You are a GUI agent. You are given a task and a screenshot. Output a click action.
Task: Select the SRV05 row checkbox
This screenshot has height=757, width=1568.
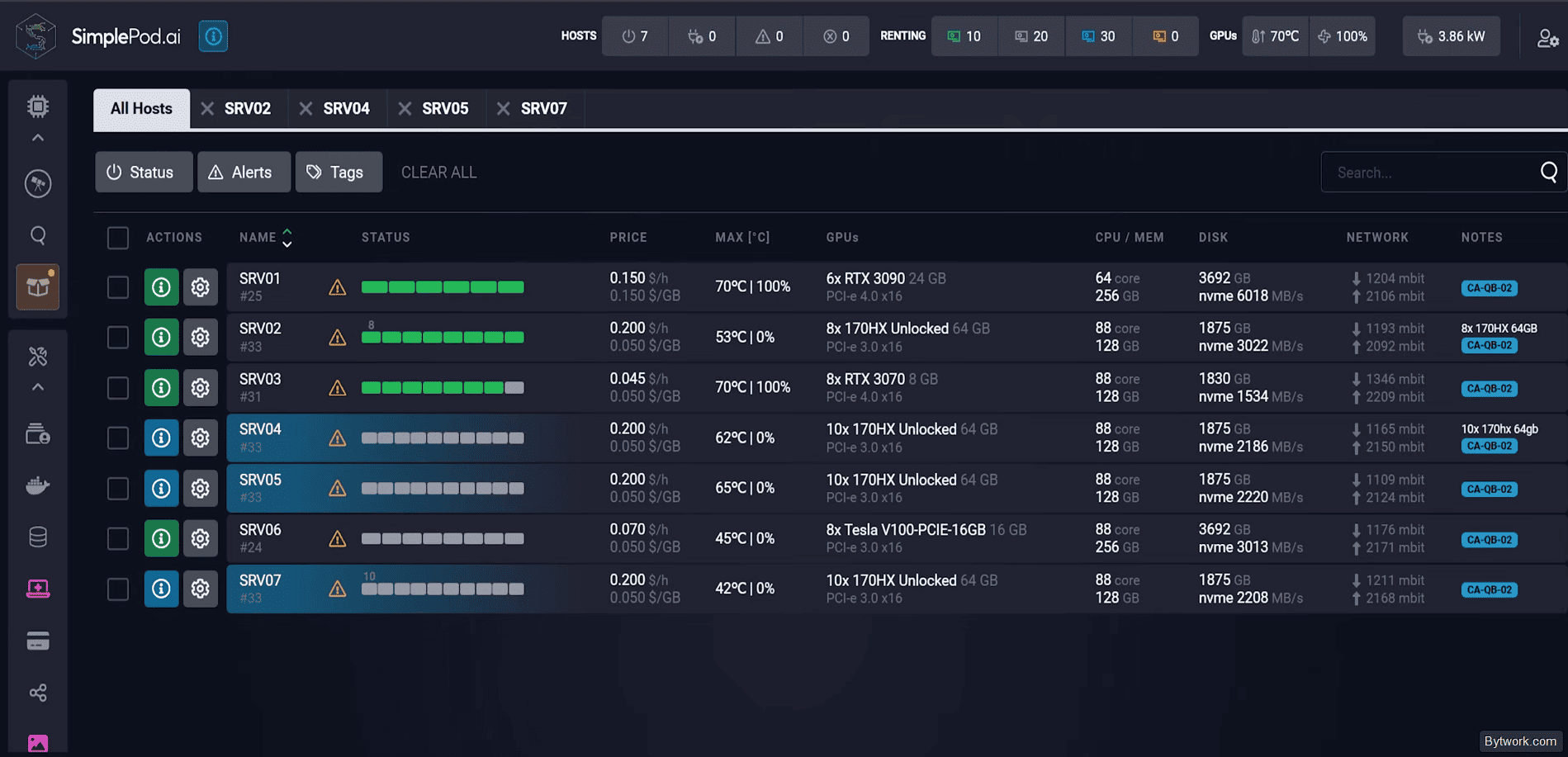(x=118, y=489)
